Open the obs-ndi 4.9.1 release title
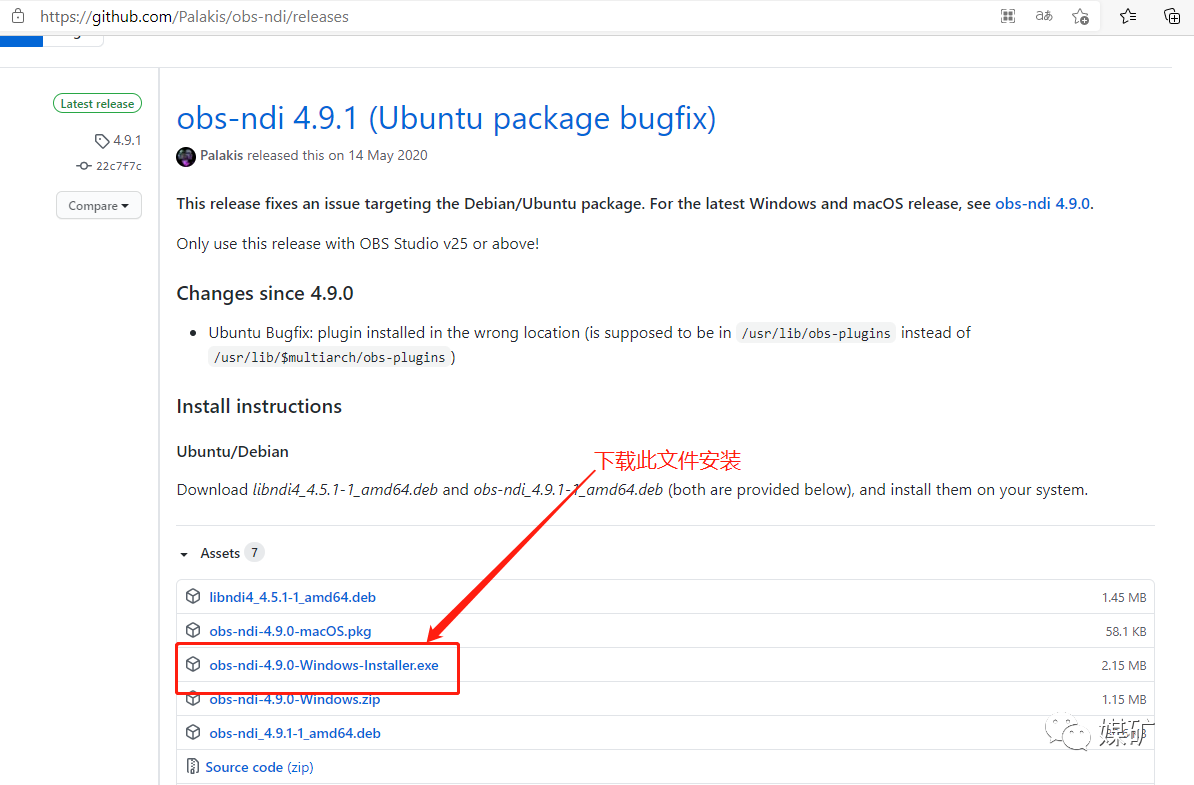Image resolution: width=1194 pixels, height=785 pixels. click(x=446, y=118)
